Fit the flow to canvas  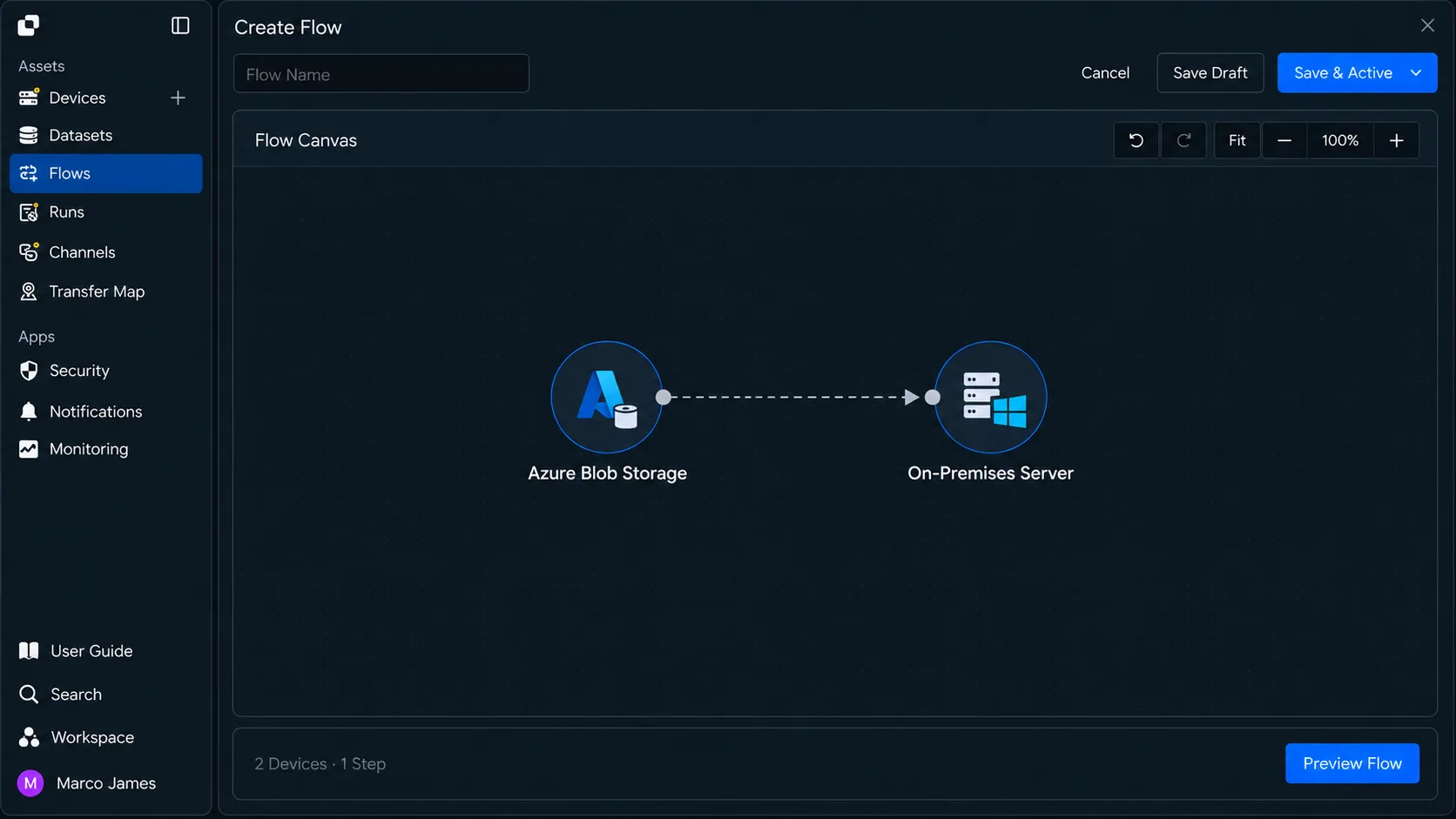(x=1237, y=140)
